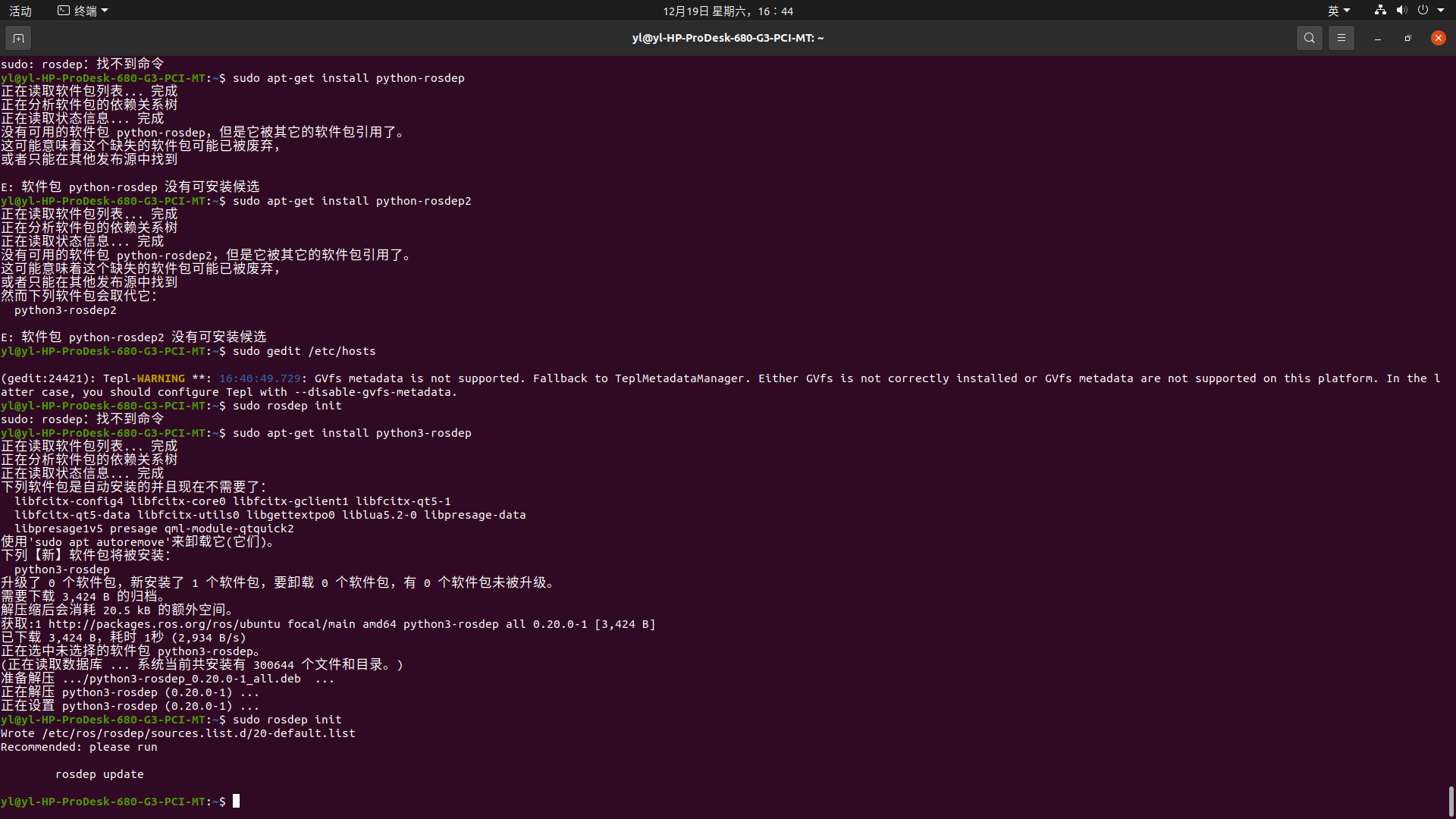Click the volume speaker icon
Screen dimensions: 1456x819
pyautogui.click(x=1402, y=10)
